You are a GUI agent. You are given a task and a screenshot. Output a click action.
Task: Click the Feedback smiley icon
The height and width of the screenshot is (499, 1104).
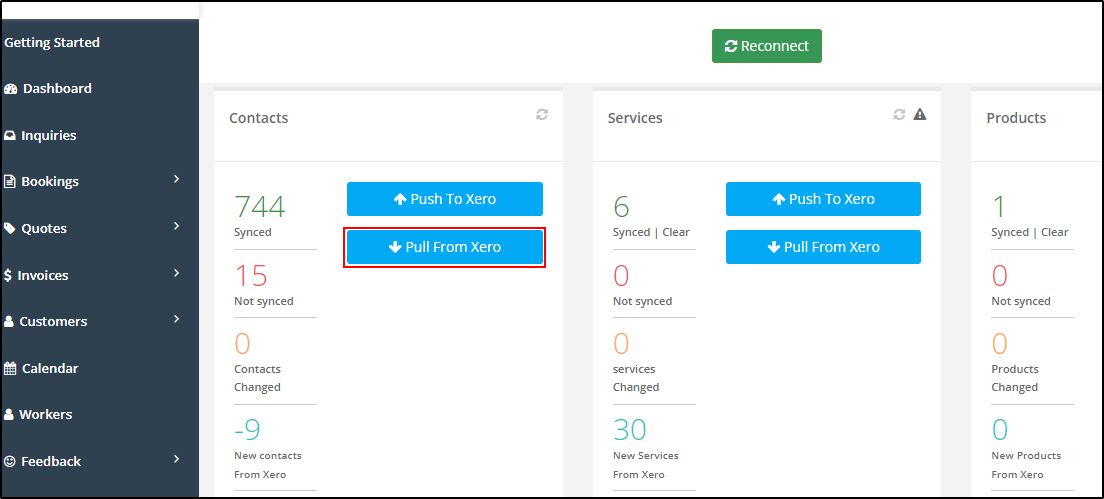tap(10, 462)
